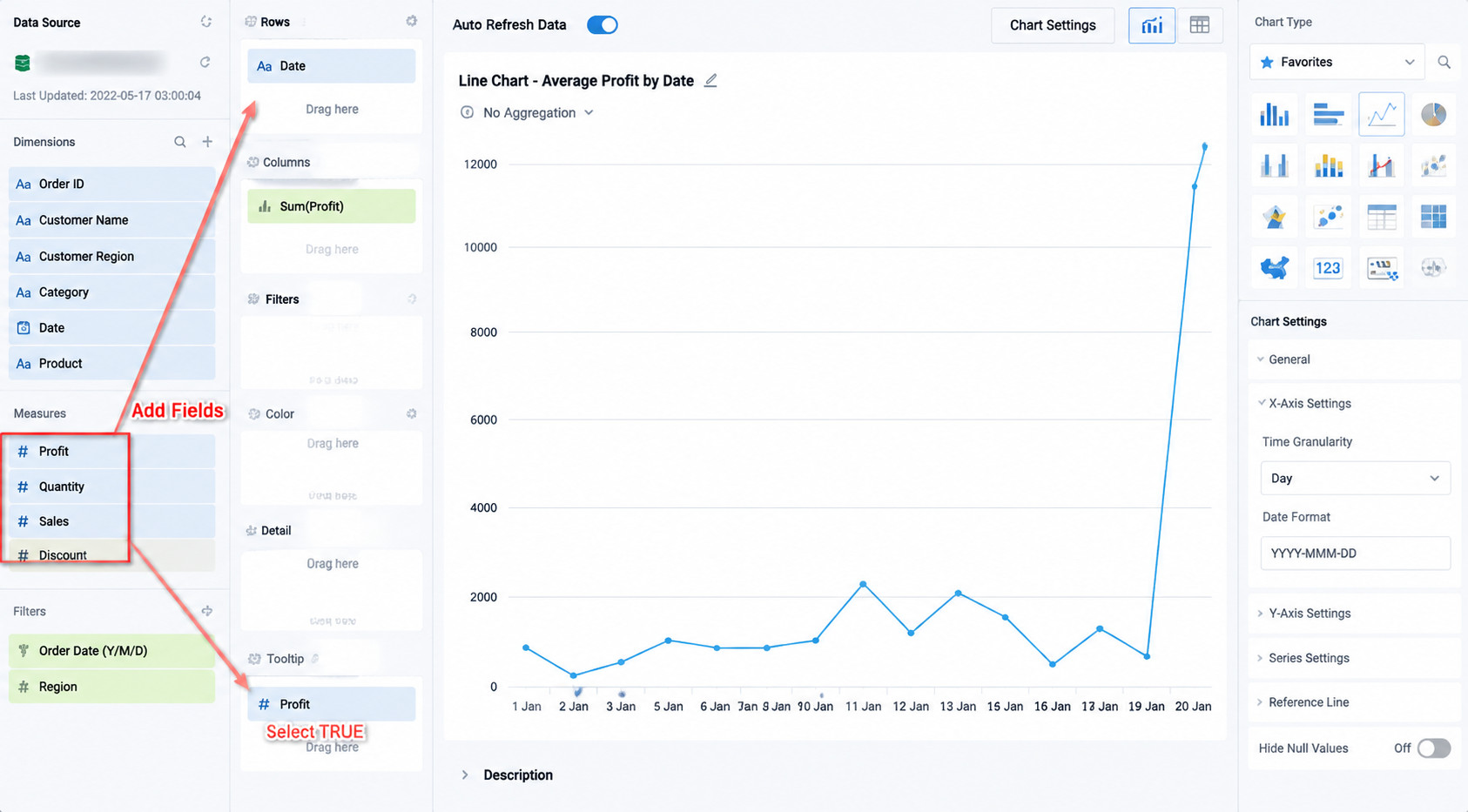Turn on Hide Null Values switch
This screenshot has width=1468, height=812.
pos(1433,748)
